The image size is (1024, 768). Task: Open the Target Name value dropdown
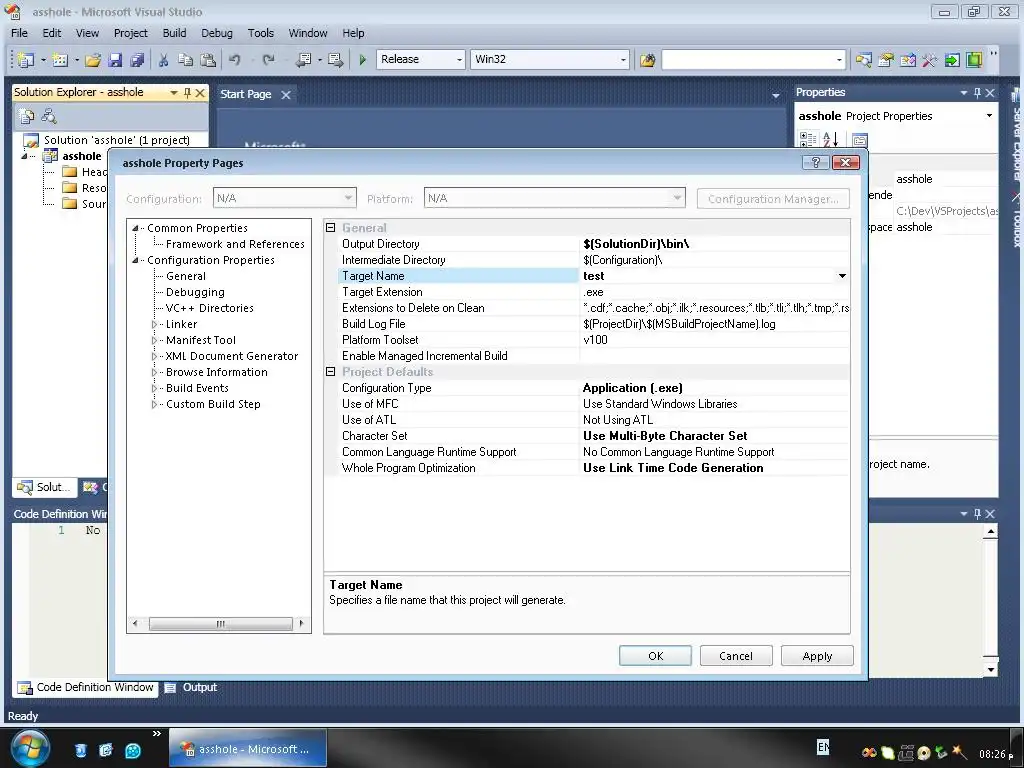coord(842,276)
